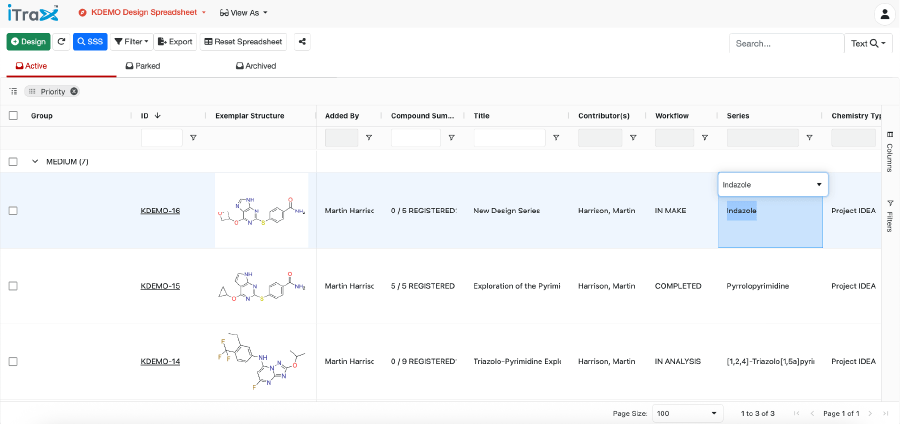The width and height of the screenshot is (900, 424).
Task: Open the row grouping icon beside Priority
Action: point(14,92)
